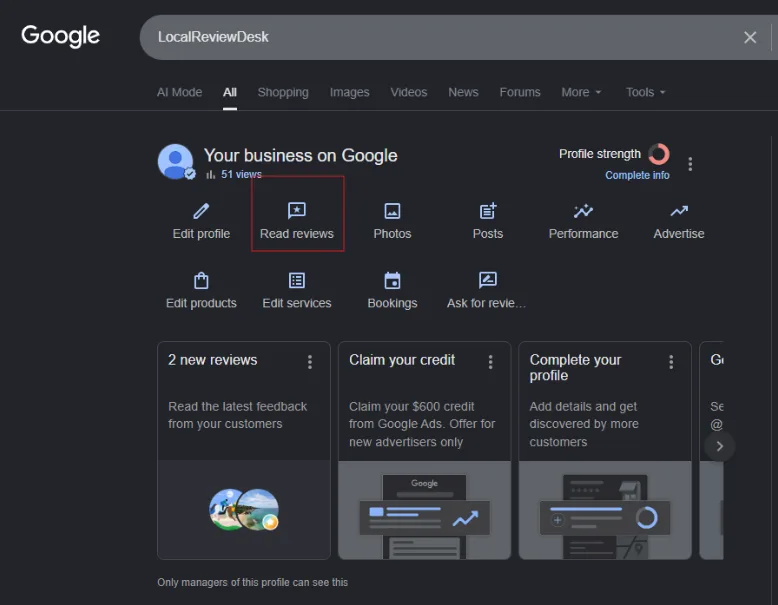Open the Bookings calendar icon
The width and height of the screenshot is (778, 605).
coord(392,280)
